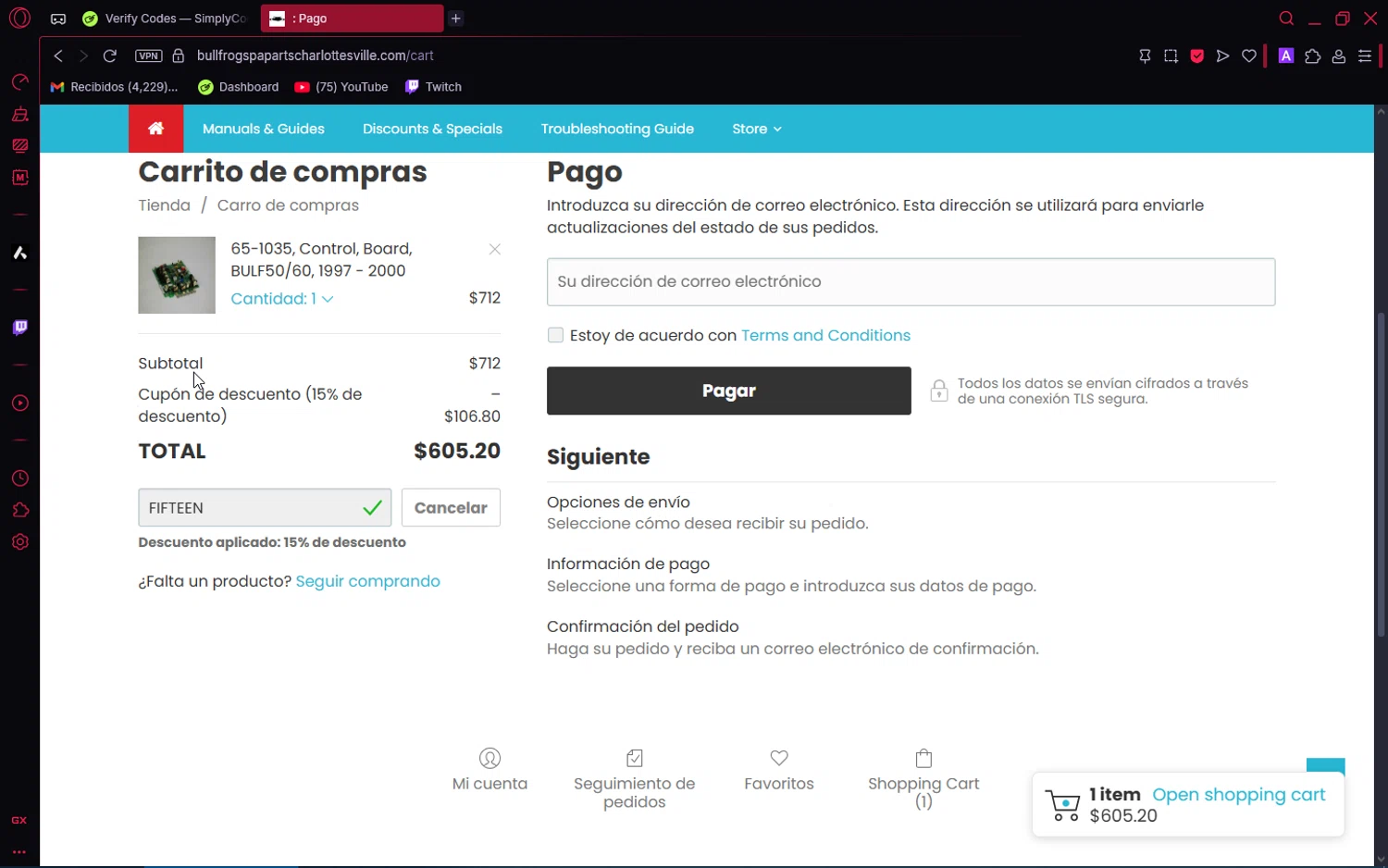Open Discounts & Specials menu item
The height and width of the screenshot is (868, 1388).
coord(432,129)
